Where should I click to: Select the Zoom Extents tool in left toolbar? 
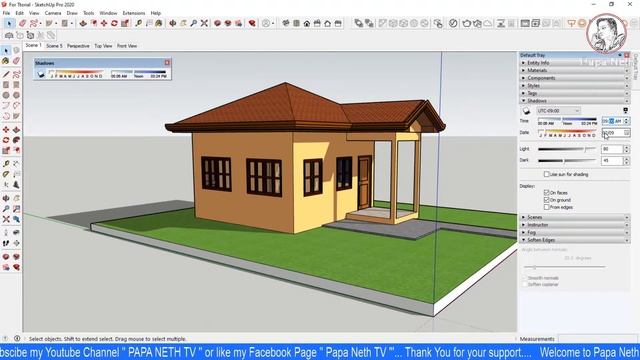[x=6, y=219]
